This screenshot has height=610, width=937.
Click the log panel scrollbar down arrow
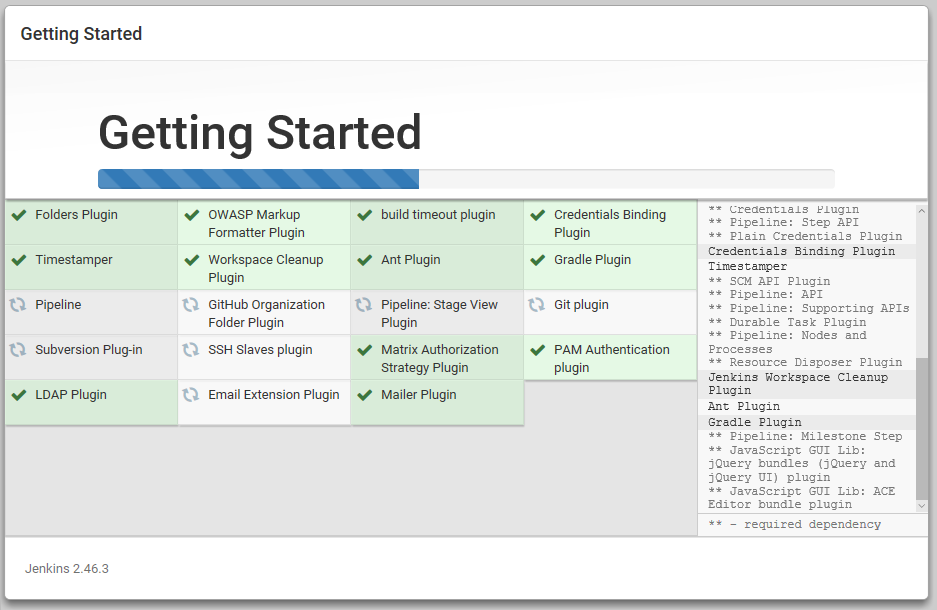921,505
